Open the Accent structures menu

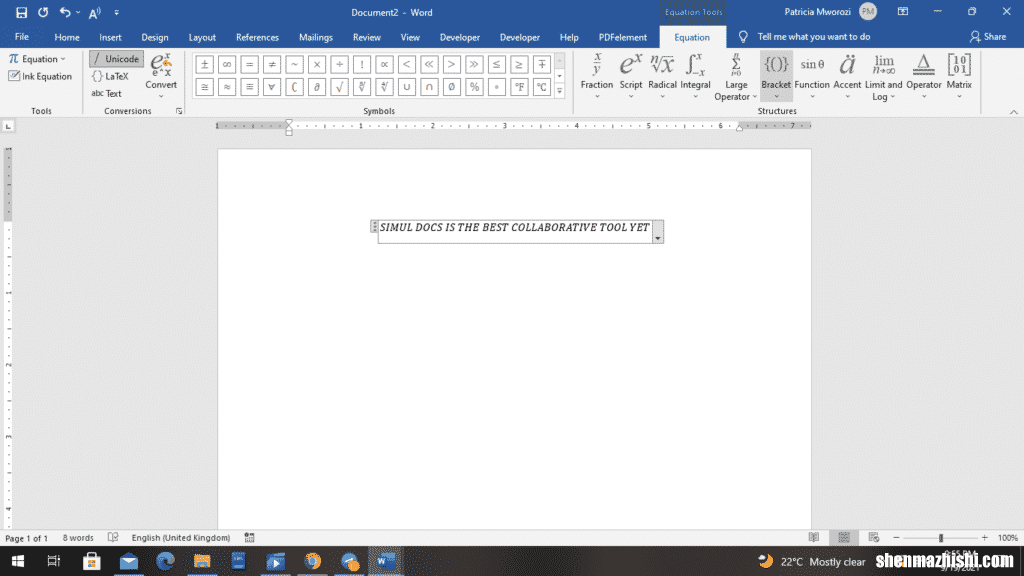pyautogui.click(x=847, y=76)
